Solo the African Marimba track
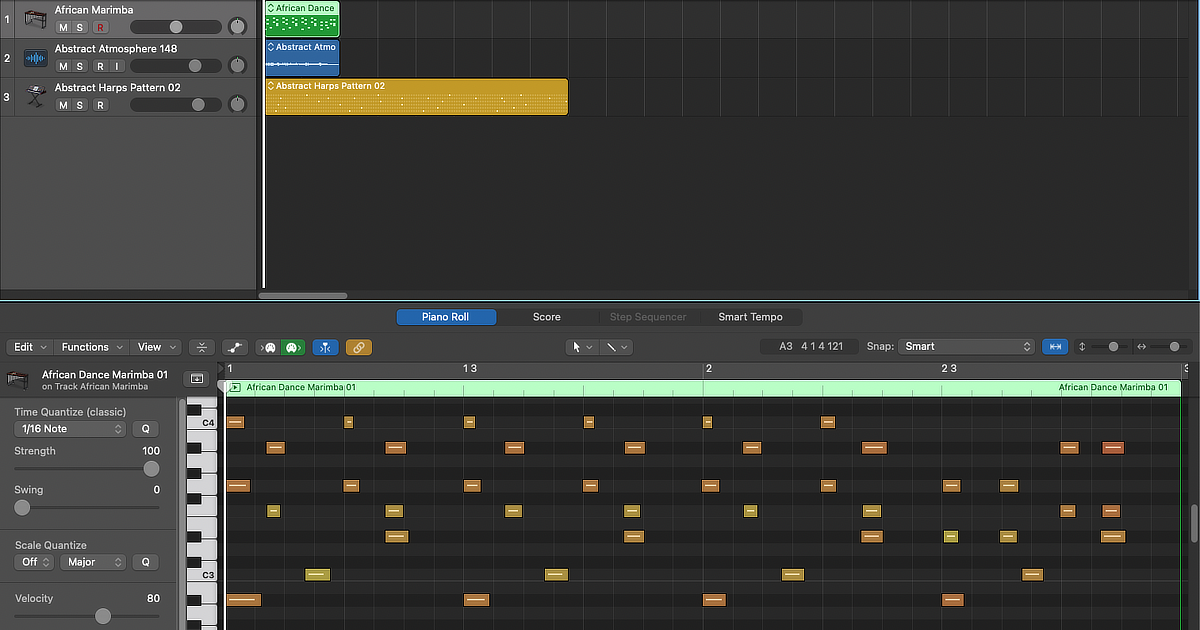Image resolution: width=1200 pixels, height=630 pixels. 81,27
